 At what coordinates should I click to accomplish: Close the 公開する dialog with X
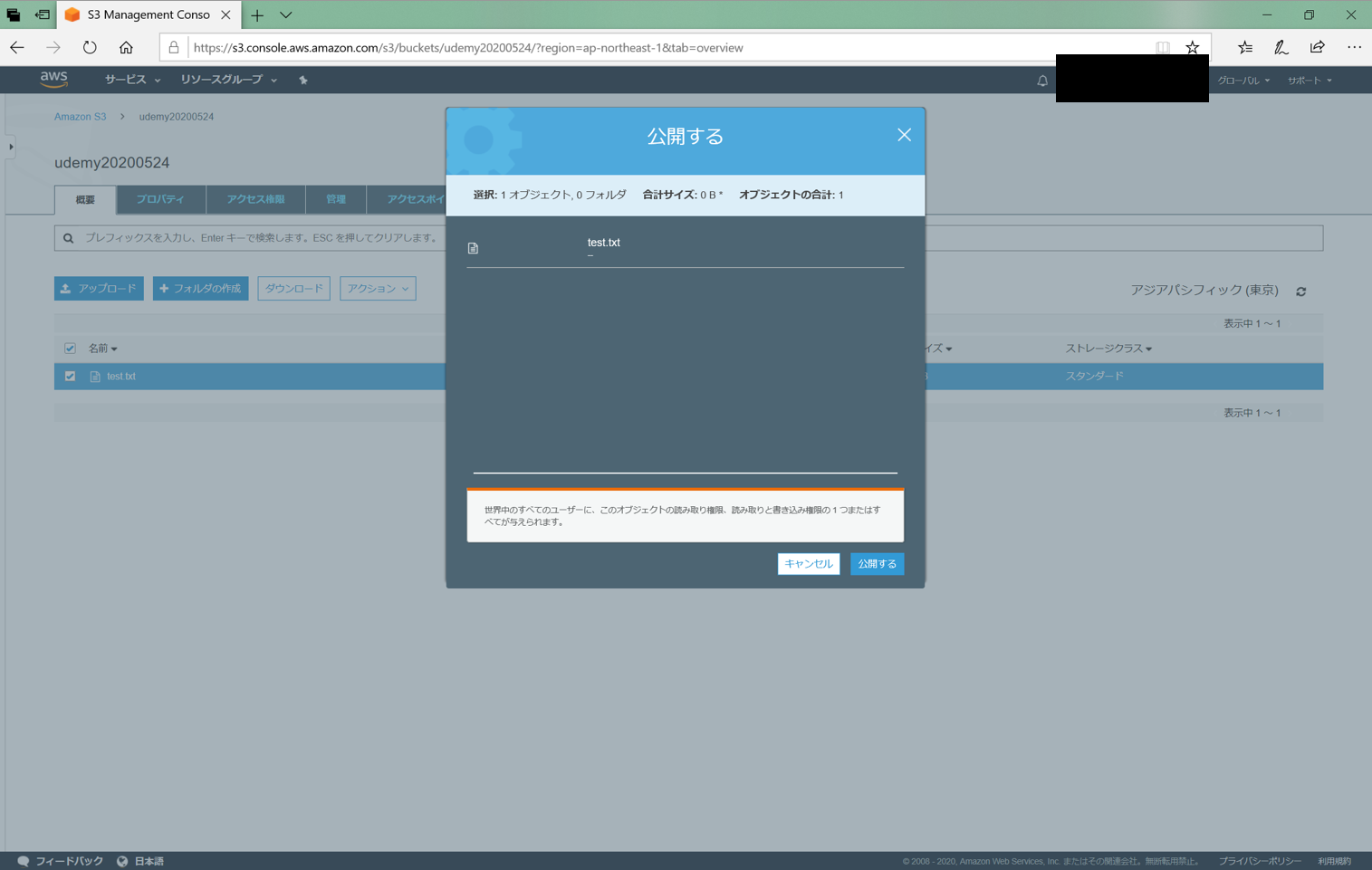[x=904, y=135]
